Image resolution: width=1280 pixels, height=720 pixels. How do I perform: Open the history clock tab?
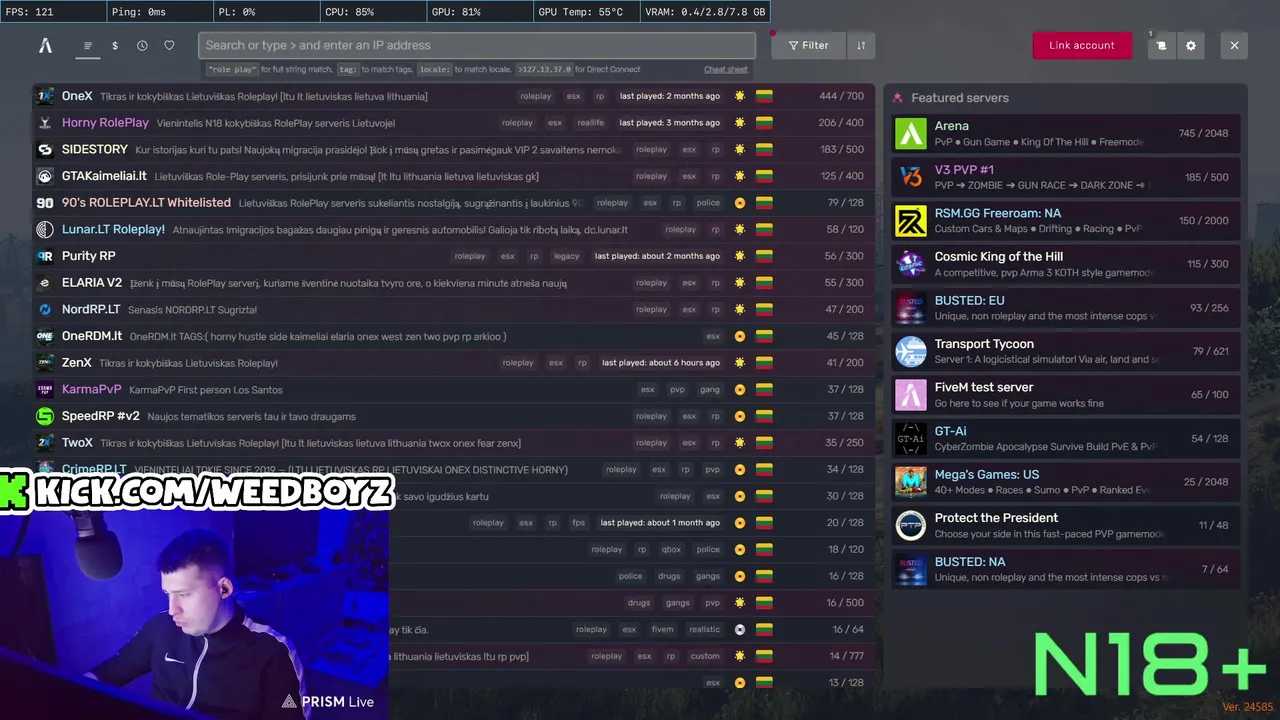[x=142, y=45]
